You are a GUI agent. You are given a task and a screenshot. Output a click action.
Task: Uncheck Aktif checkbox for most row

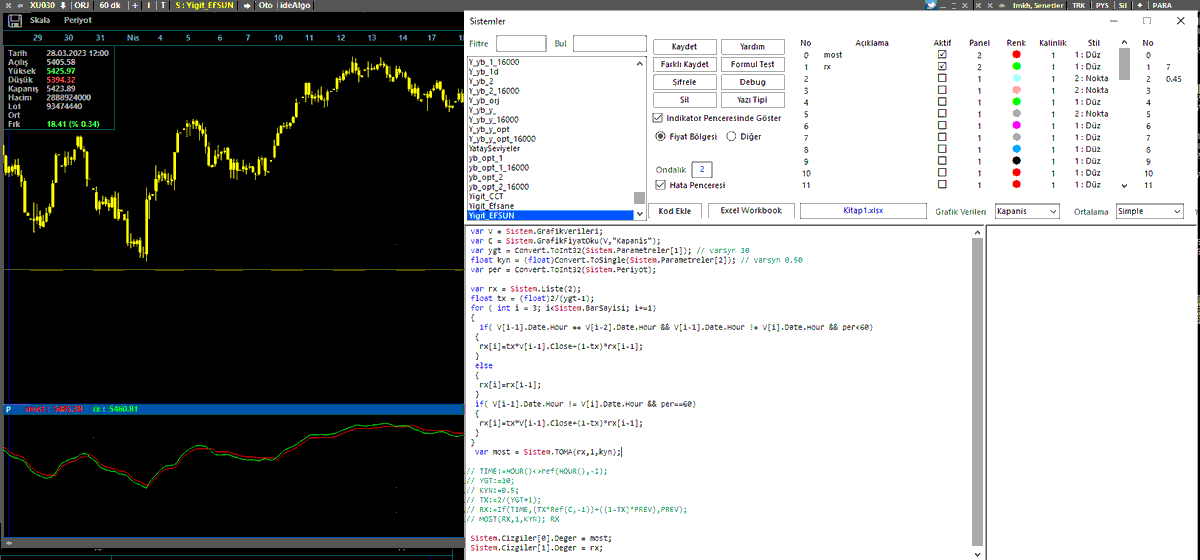pyautogui.click(x=942, y=55)
